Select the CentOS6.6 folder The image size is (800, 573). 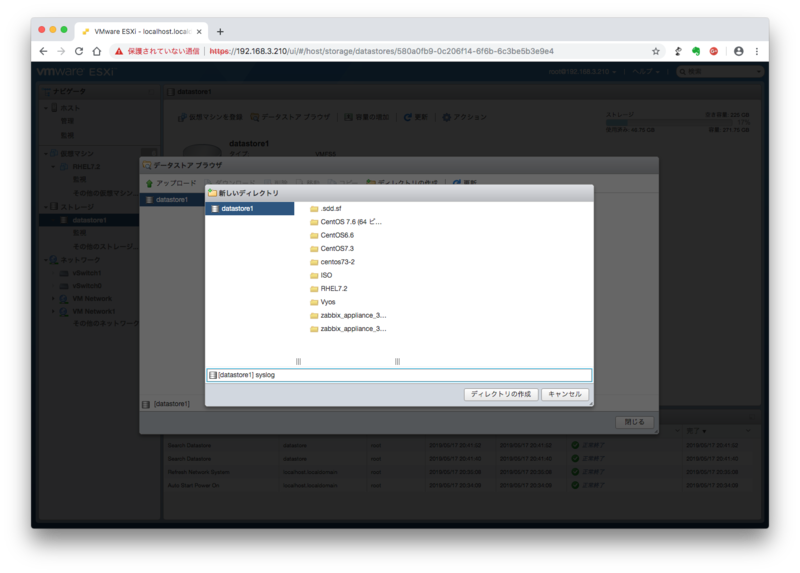click(337, 235)
